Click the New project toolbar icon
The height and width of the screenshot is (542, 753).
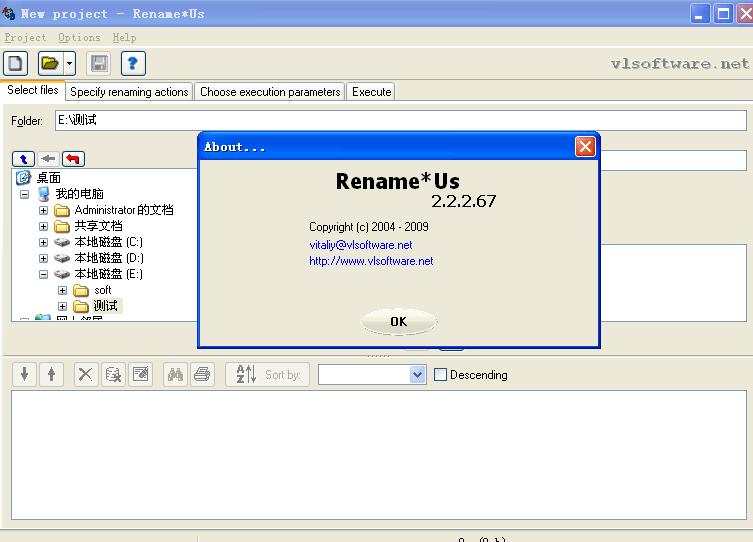[x=15, y=63]
